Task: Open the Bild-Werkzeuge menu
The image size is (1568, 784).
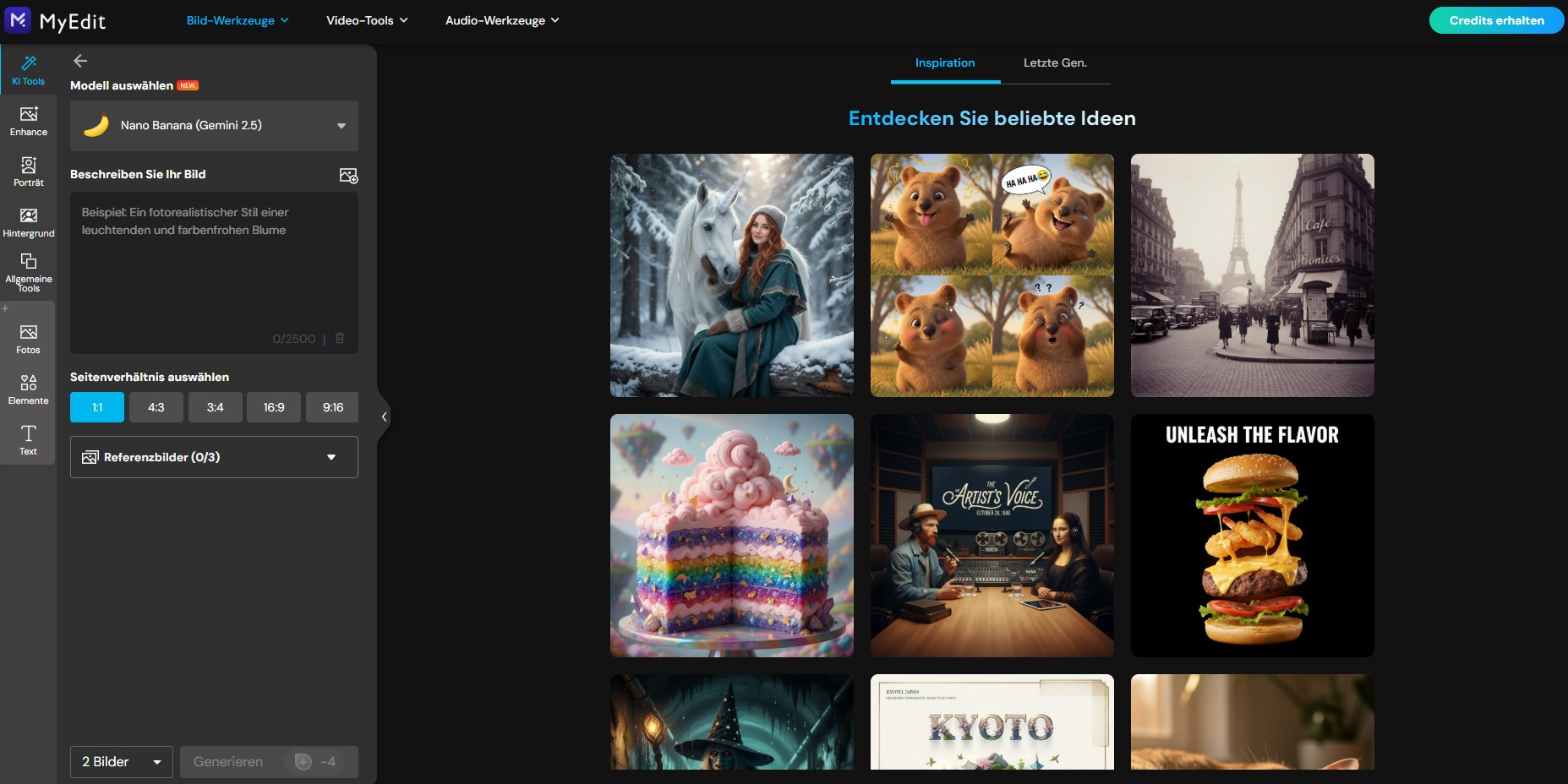Action: (x=238, y=20)
